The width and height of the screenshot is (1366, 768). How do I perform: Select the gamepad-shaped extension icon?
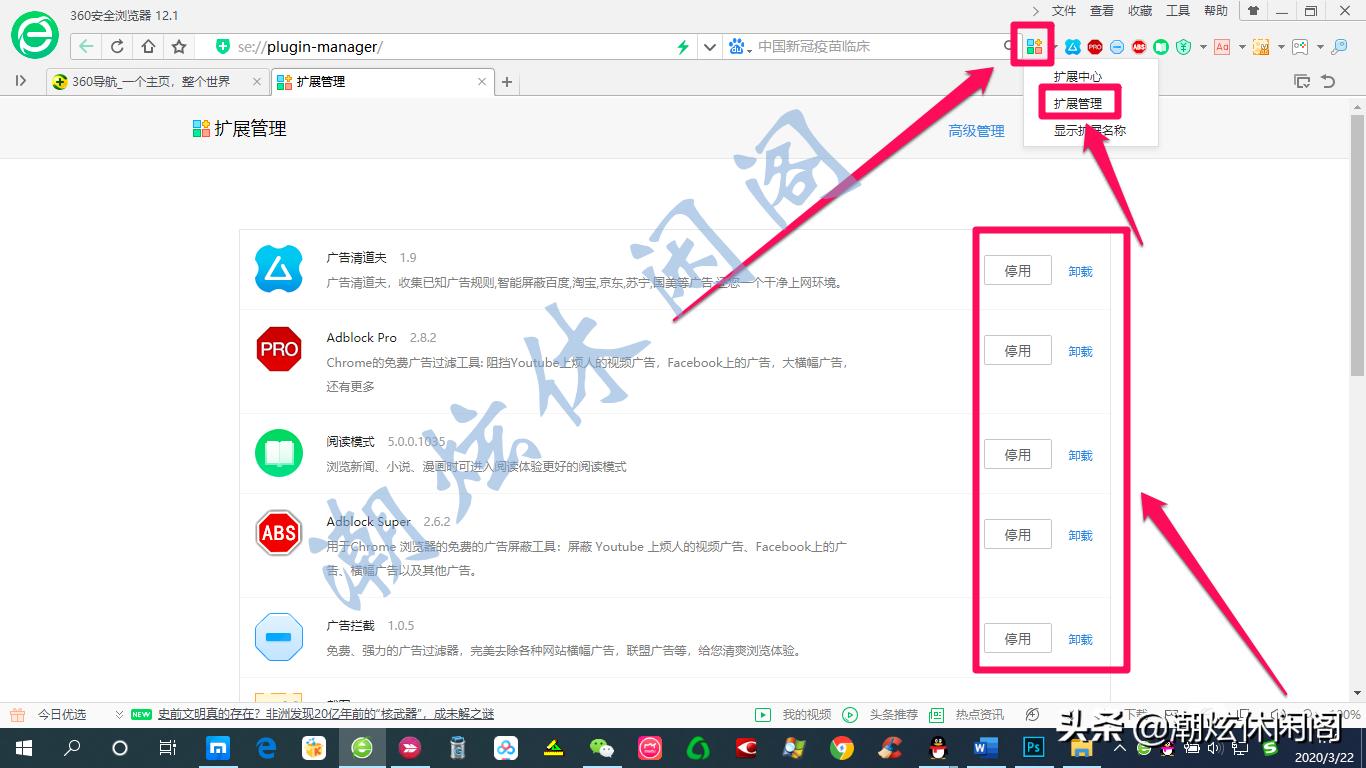1300,46
